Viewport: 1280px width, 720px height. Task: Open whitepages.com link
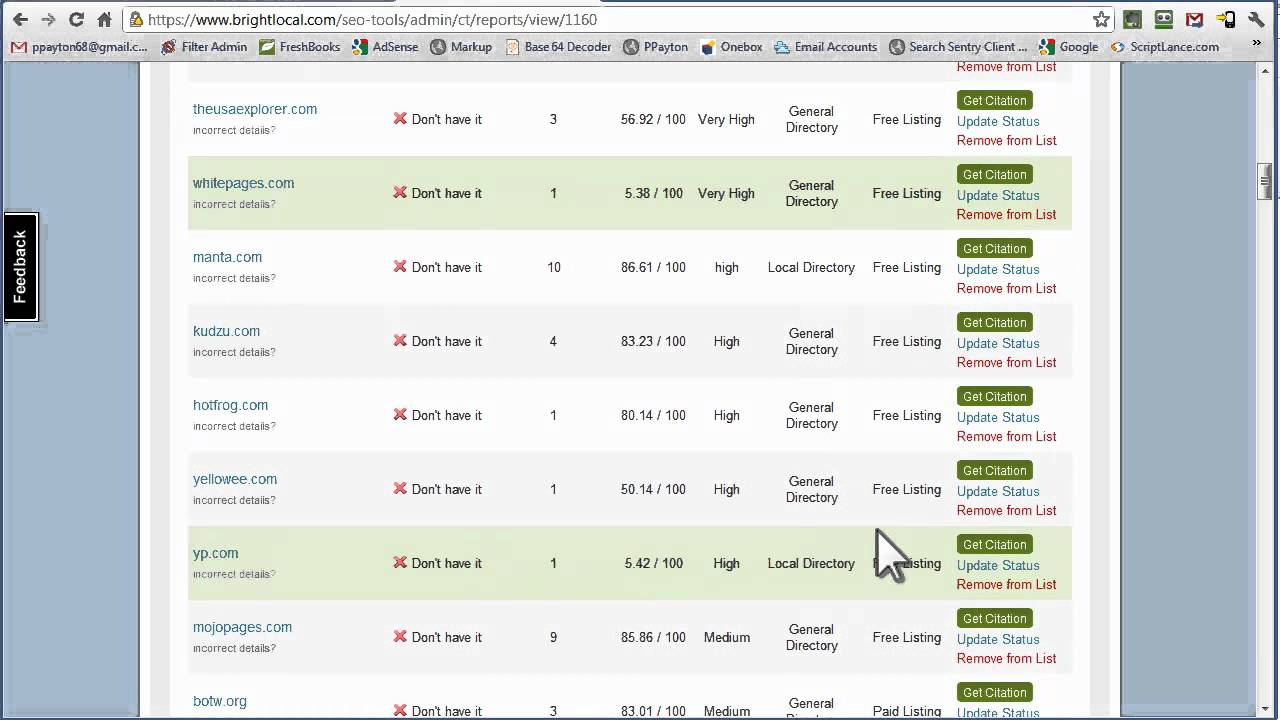click(243, 183)
